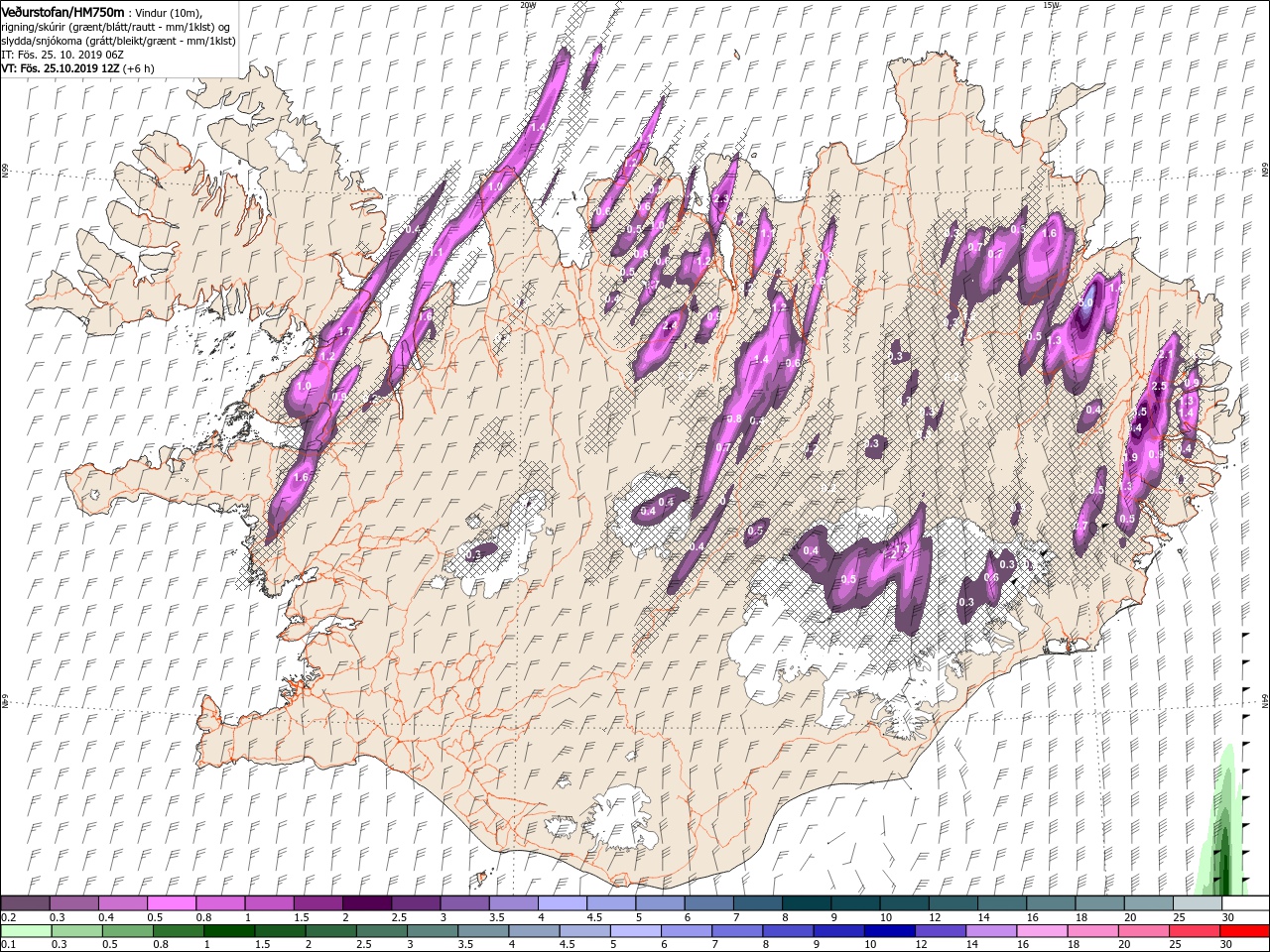Pick the top-row snow swatch between 6 and 7
This screenshot has width=1270, height=952.
[707, 902]
